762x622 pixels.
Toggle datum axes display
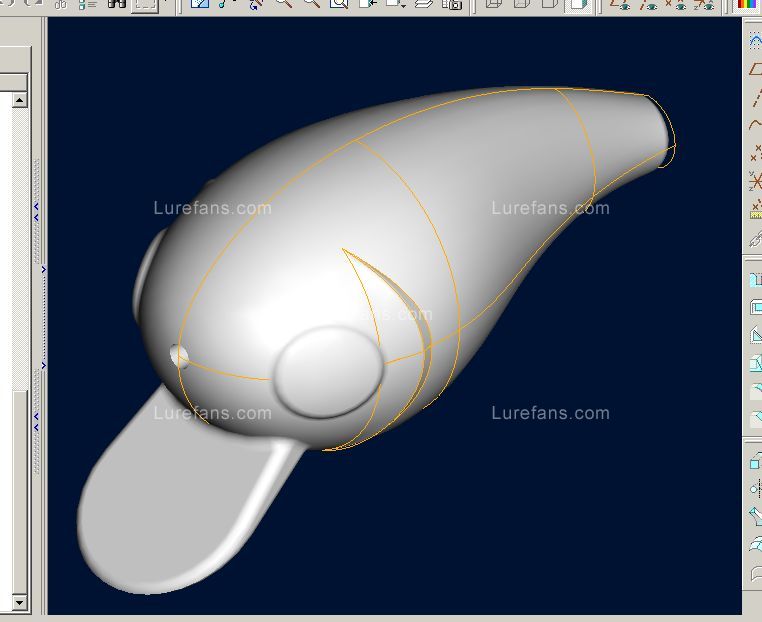click(648, 4)
